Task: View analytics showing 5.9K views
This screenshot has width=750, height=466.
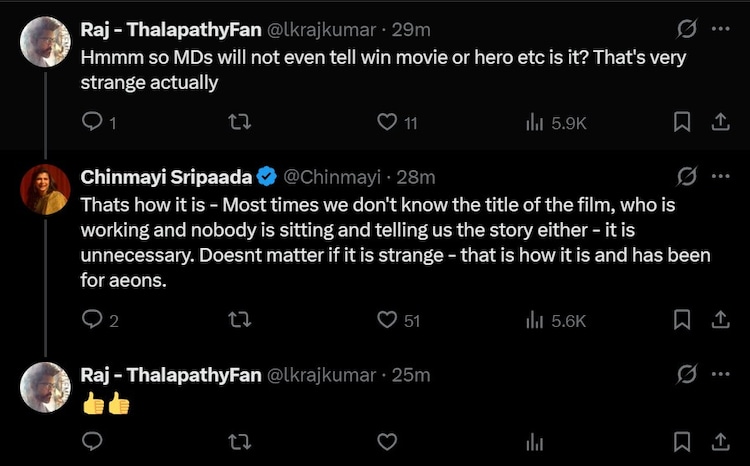Action: coord(535,122)
